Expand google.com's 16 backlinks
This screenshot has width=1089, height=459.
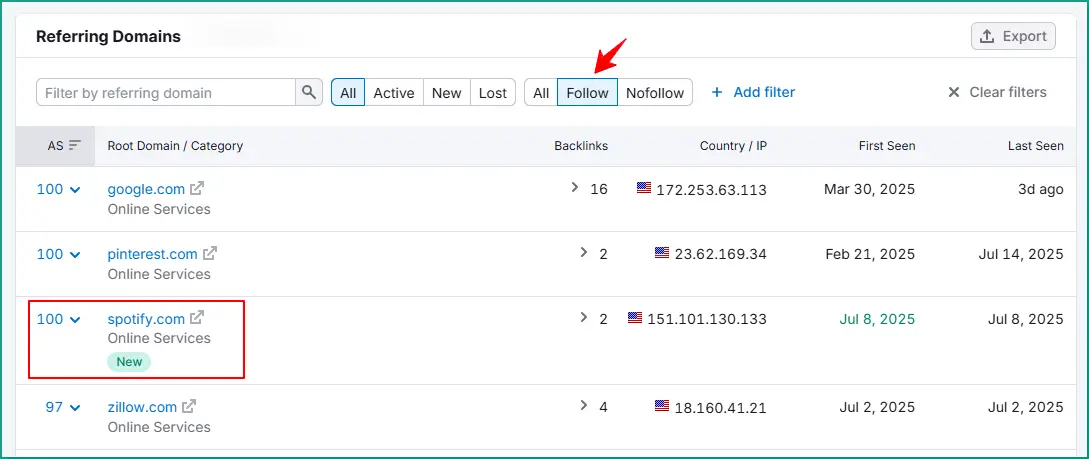click(x=574, y=187)
